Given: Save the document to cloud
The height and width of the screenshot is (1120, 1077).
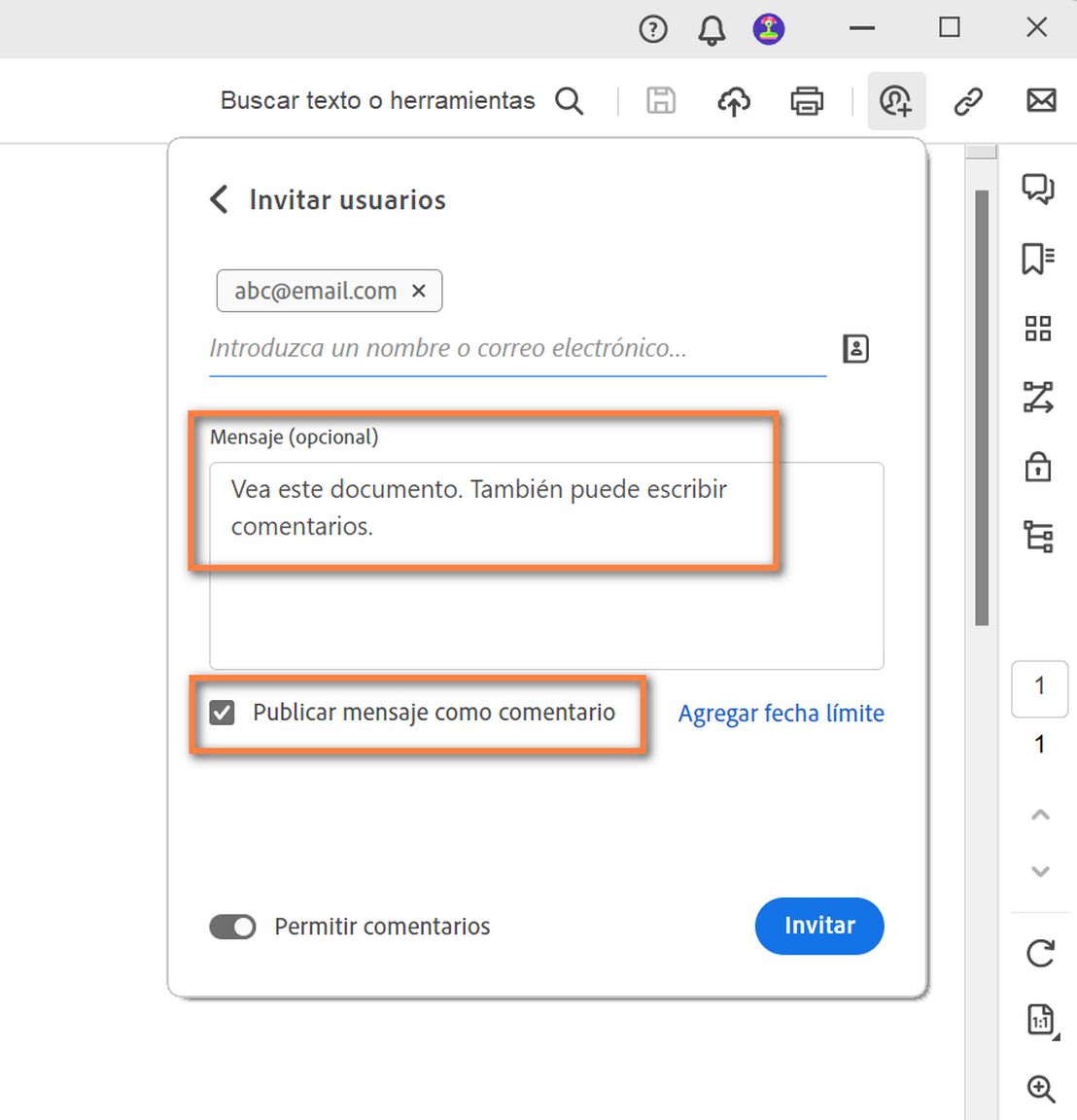Looking at the screenshot, I should click(x=734, y=100).
